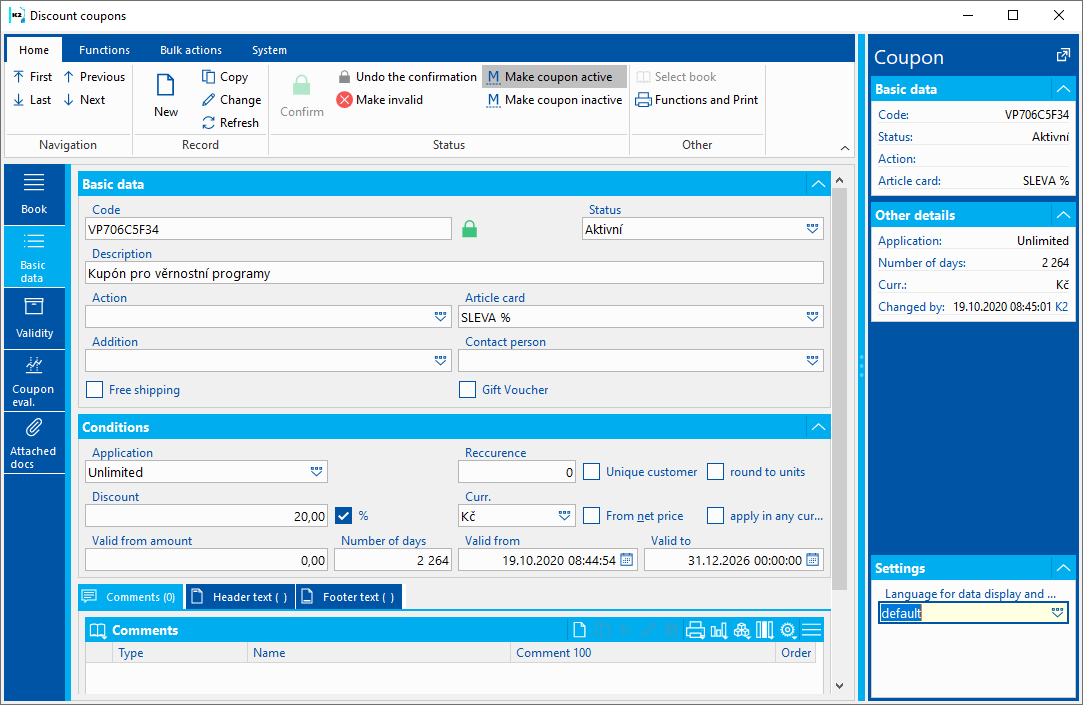
Task: Enable Free shipping checkbox
Action: pyautogui.click(x=95, y=389)
